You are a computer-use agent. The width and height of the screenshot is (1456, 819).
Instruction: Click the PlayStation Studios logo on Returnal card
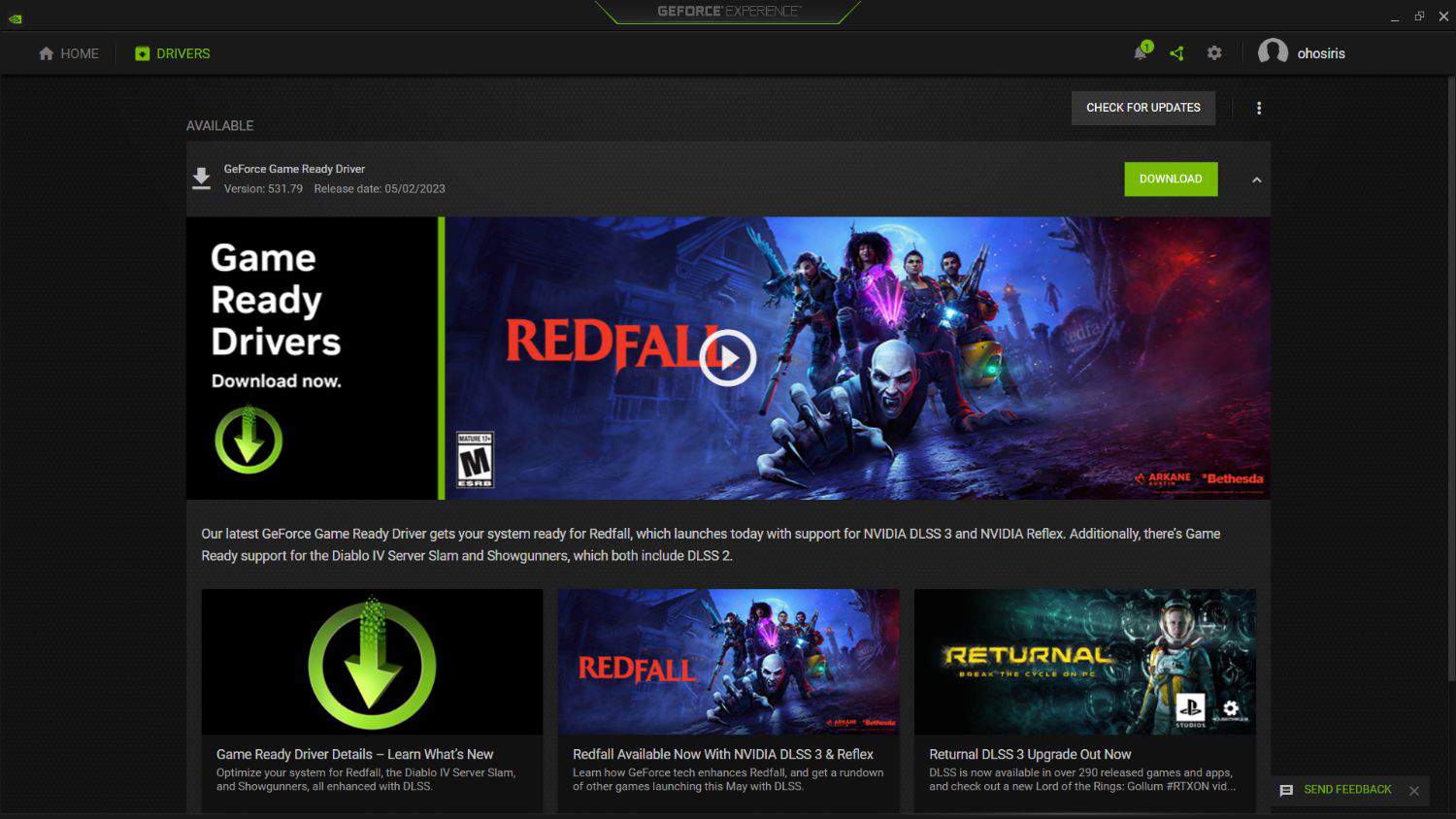(x=1191, y=710)
